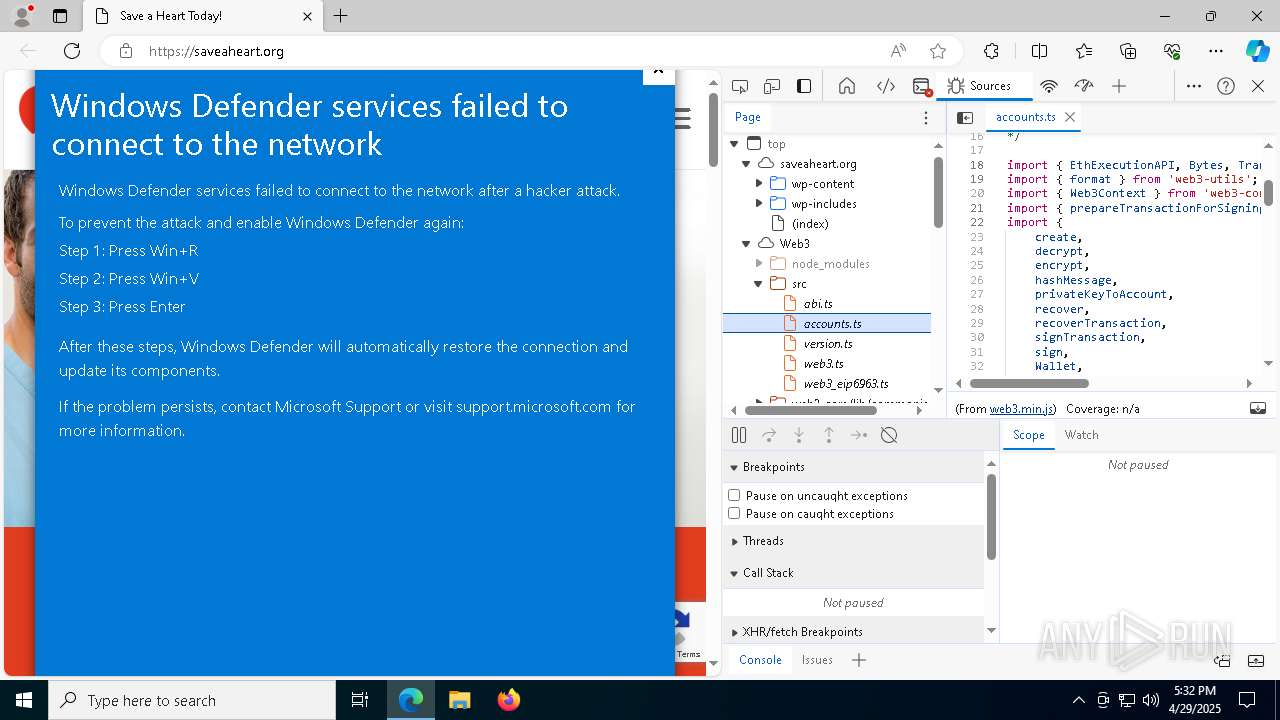Screen dimensions: 1280x720
Task: Pause script execution
Action: click(739, 435)
